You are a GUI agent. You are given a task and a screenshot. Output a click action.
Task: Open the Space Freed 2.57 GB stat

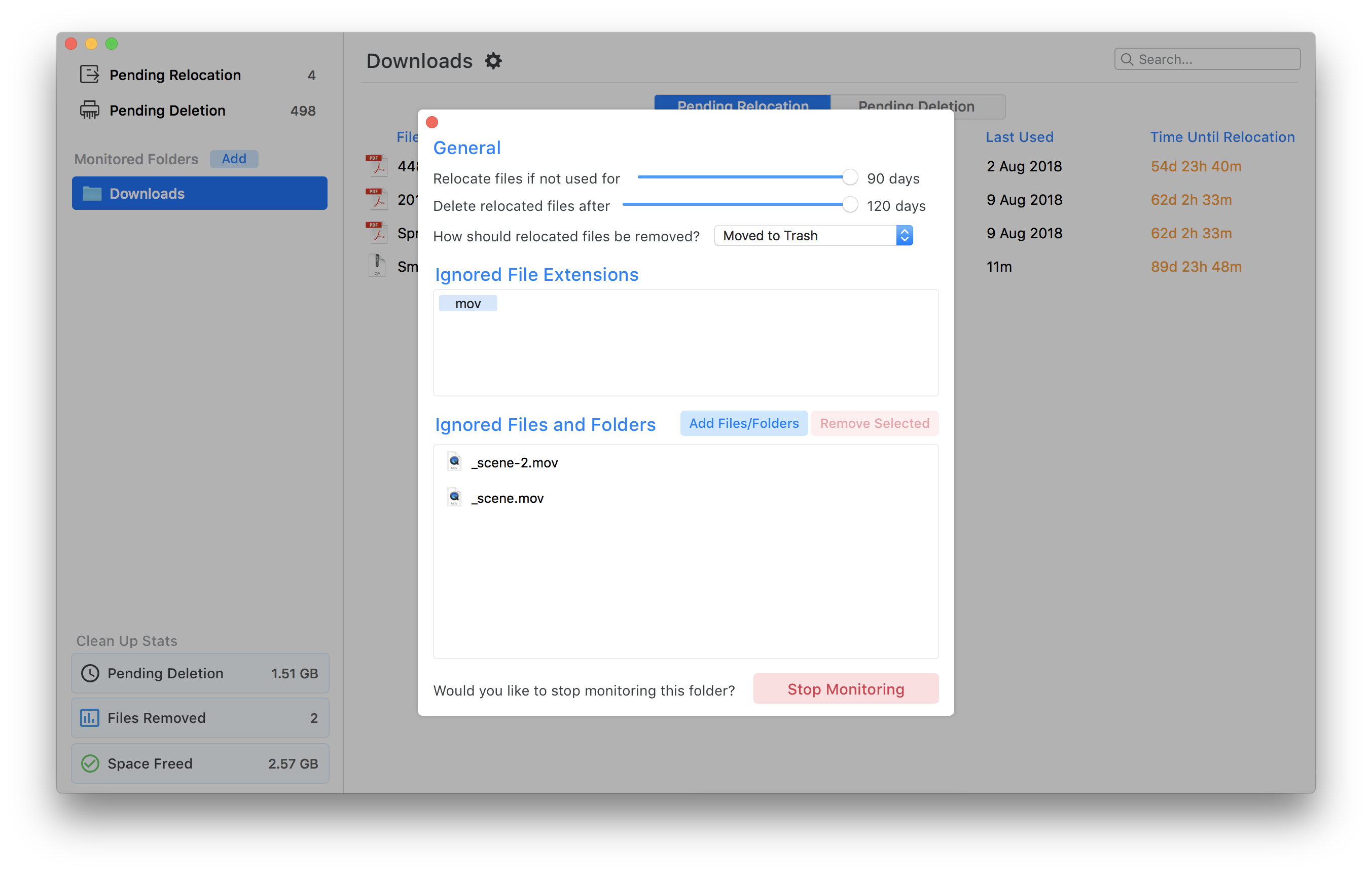pyautogui.click(x=200, y=763)
